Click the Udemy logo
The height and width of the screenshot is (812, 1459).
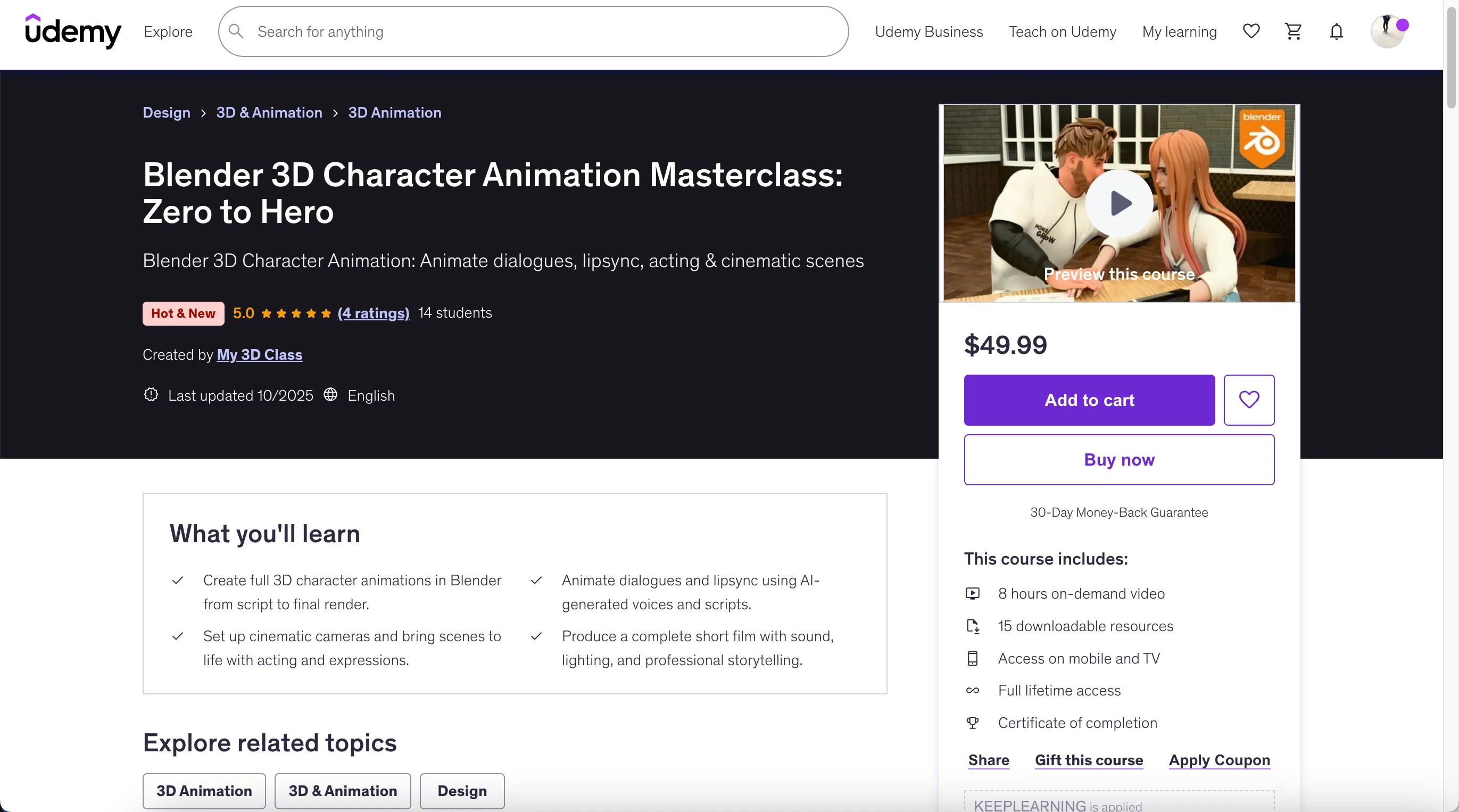pyautogui.click(x=72, y=31)
